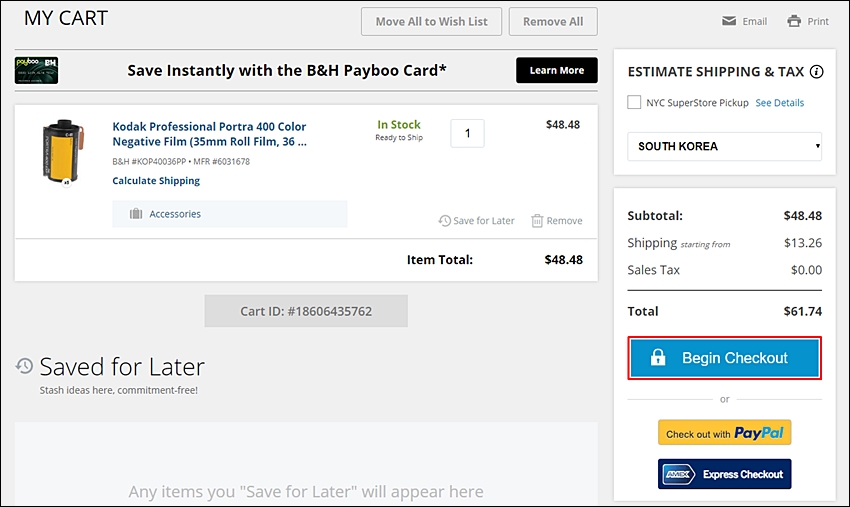Click Learn More about Payboo
The width and height of the screenshot is (850, 507).
[557, 70]
